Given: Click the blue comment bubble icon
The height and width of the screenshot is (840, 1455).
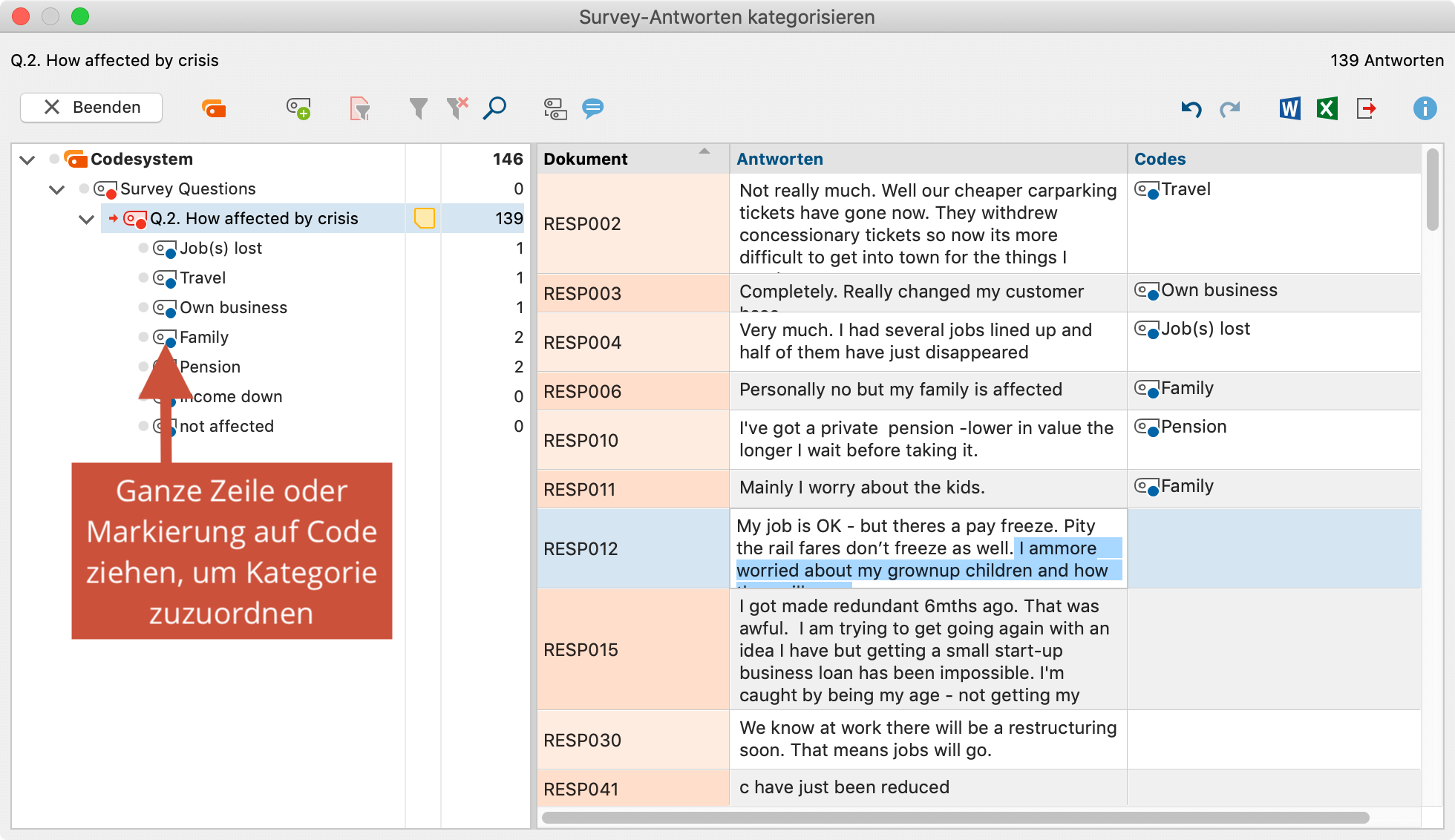Looking at the screenshot, I should pos(592,108).
